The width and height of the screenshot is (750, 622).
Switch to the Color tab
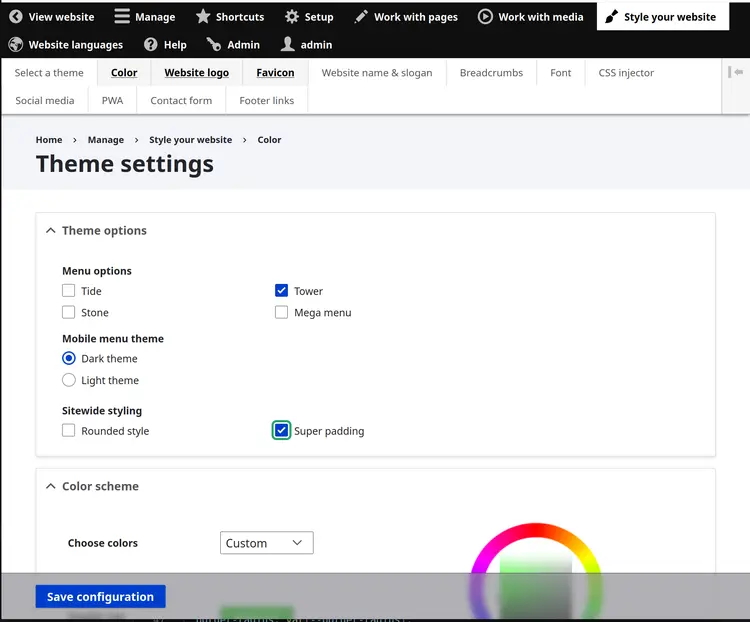tap(124, 73)
